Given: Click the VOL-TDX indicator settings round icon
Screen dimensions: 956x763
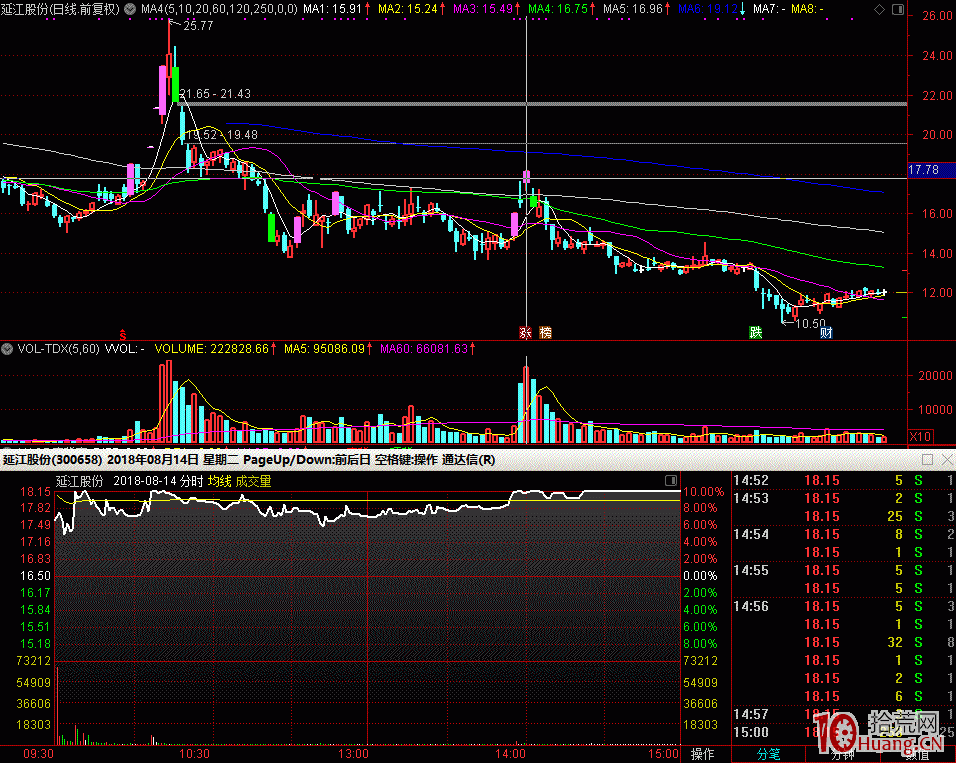Looking at the screenshot, I should (x=8, y=349).
